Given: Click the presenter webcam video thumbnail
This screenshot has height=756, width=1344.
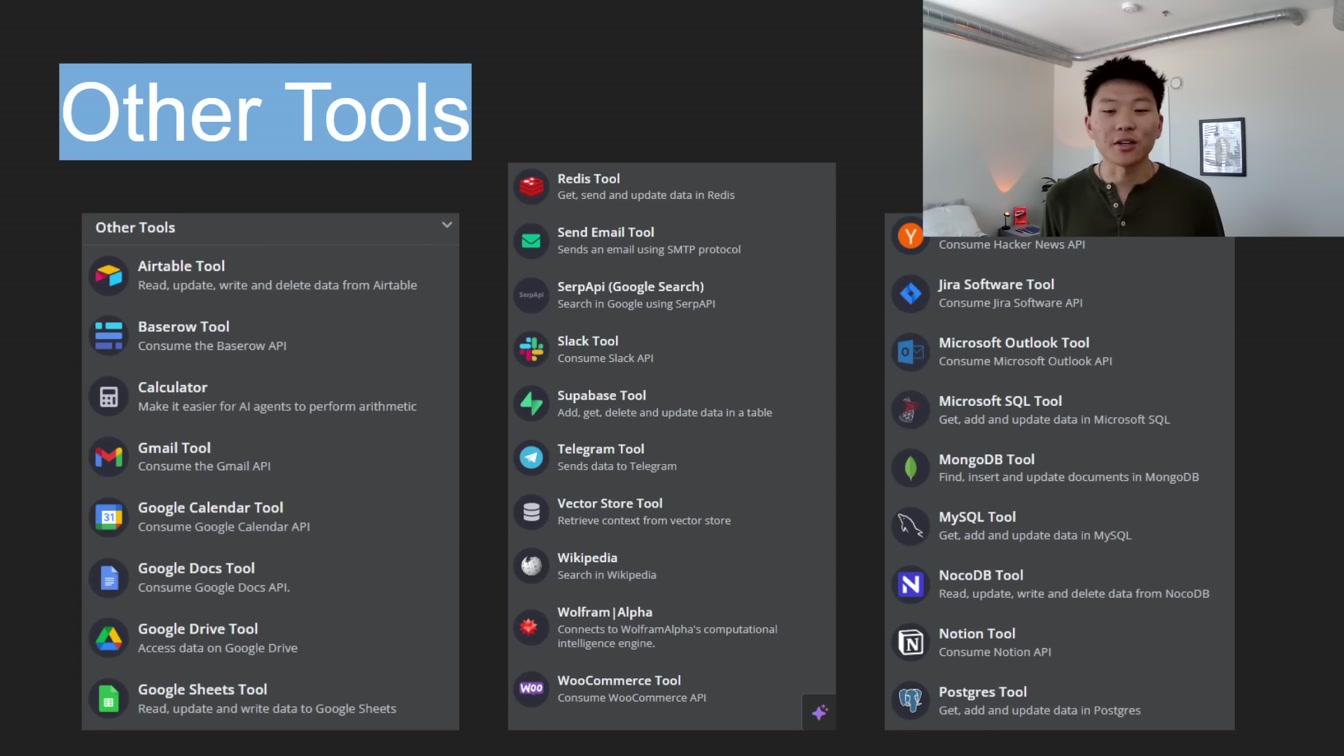Looking at the screenshot, I should [1133, 118].
